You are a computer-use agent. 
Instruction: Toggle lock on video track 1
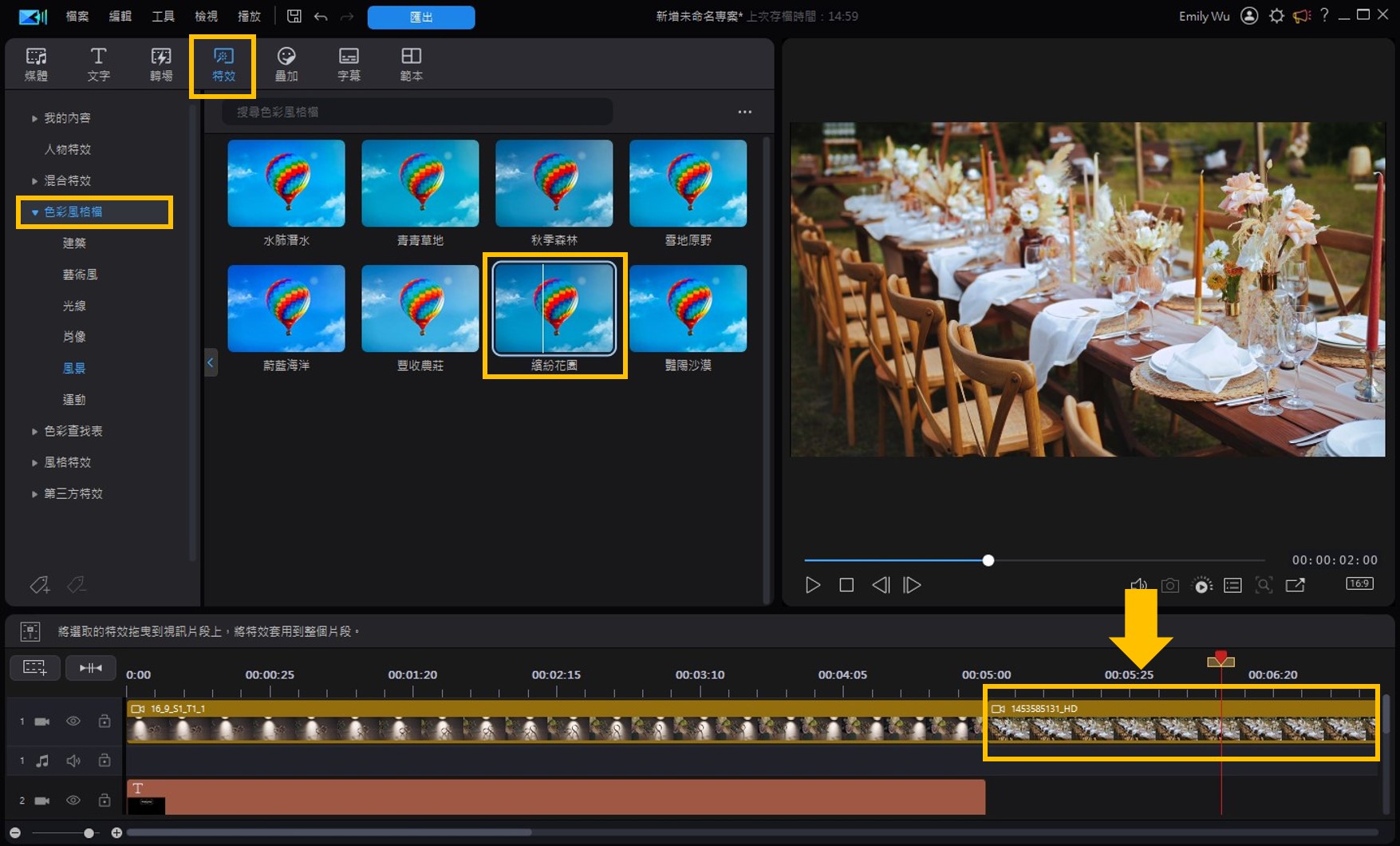click(105, 721)
